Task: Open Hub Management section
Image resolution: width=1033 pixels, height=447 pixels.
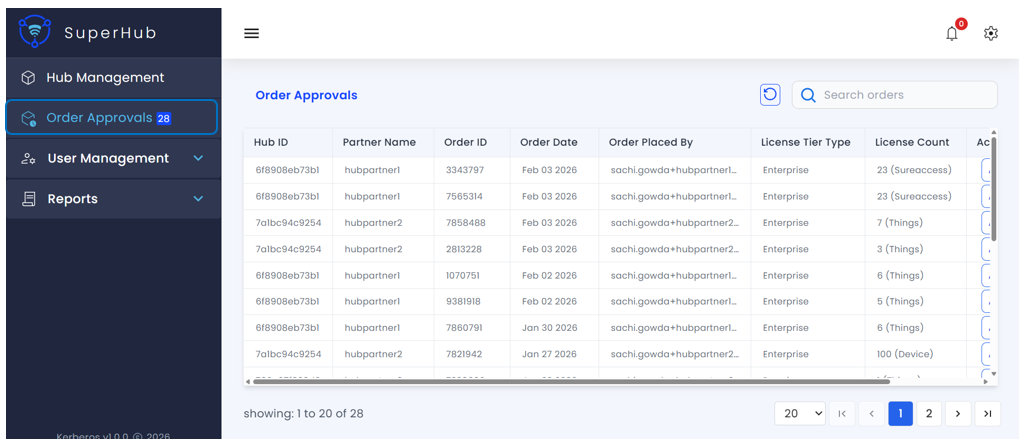Action: click(105, 77)
